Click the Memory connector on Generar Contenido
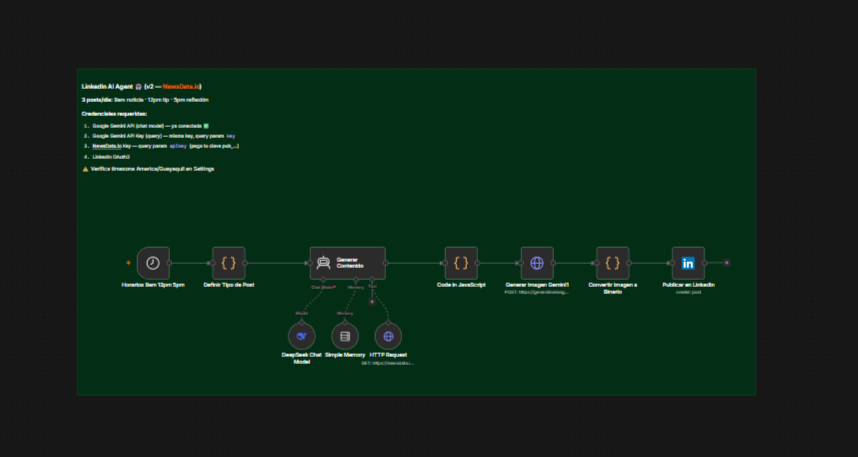This screenshot has height=457, width=858. point(356,280)
